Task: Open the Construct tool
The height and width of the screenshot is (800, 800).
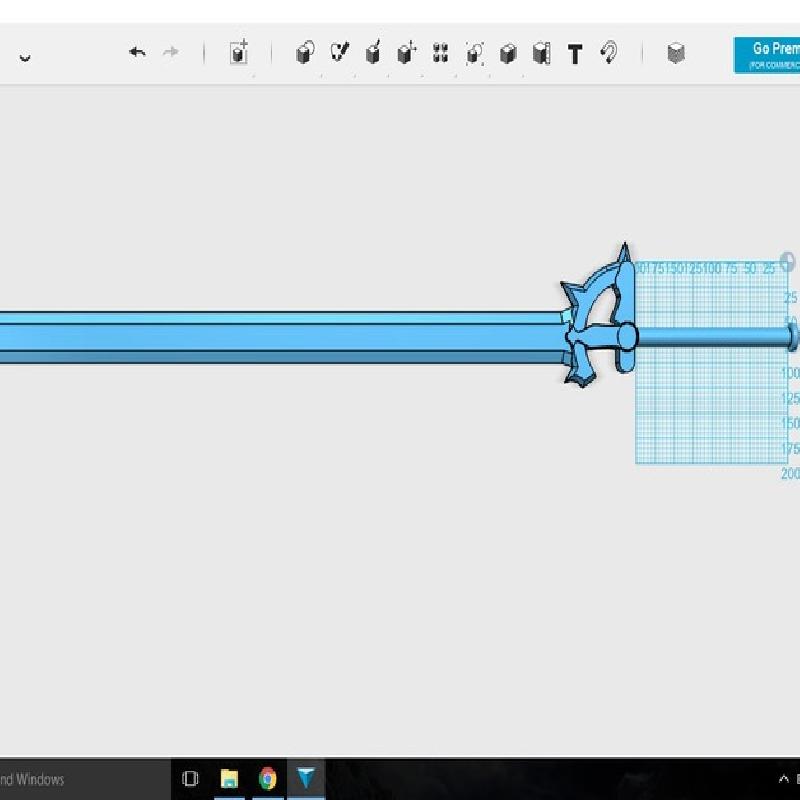Action: pos(373,53)
